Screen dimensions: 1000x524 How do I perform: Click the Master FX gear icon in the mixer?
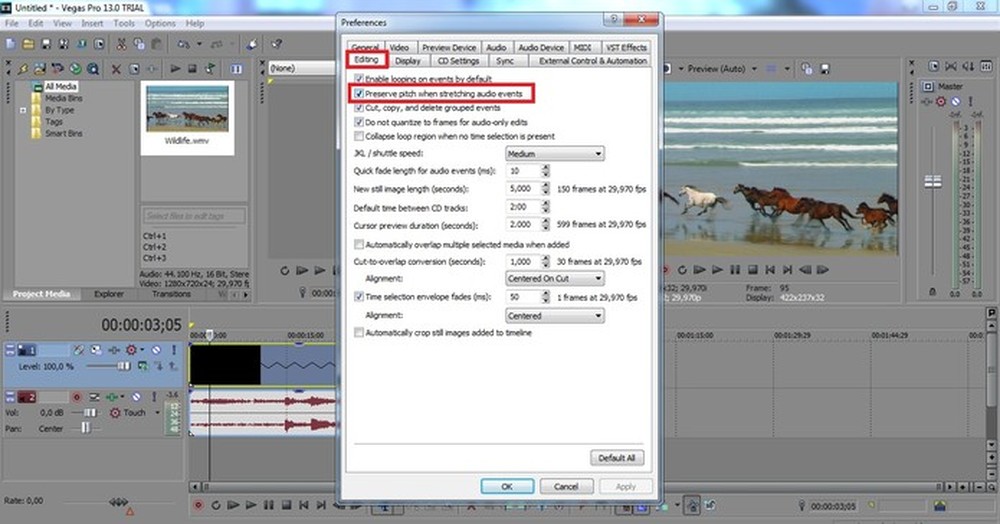coord(941,101)
